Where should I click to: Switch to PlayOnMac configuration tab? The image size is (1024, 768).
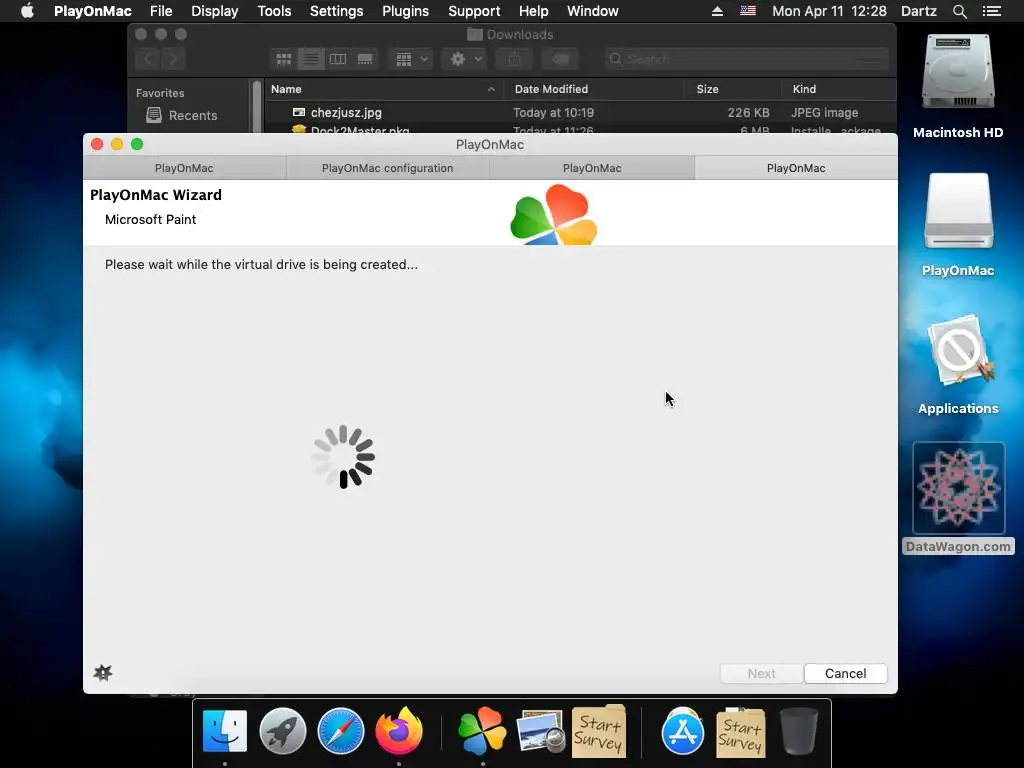[x=387, y=168]
